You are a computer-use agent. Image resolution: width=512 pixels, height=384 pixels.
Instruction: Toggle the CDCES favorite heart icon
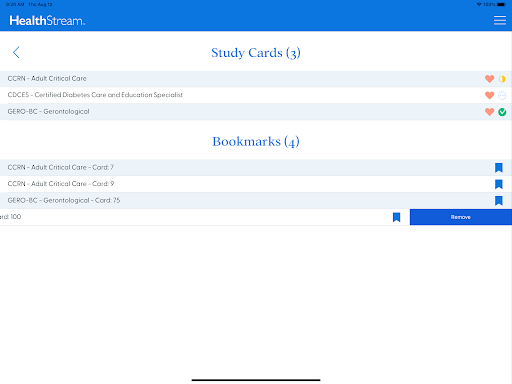click(x=489, y=95)
